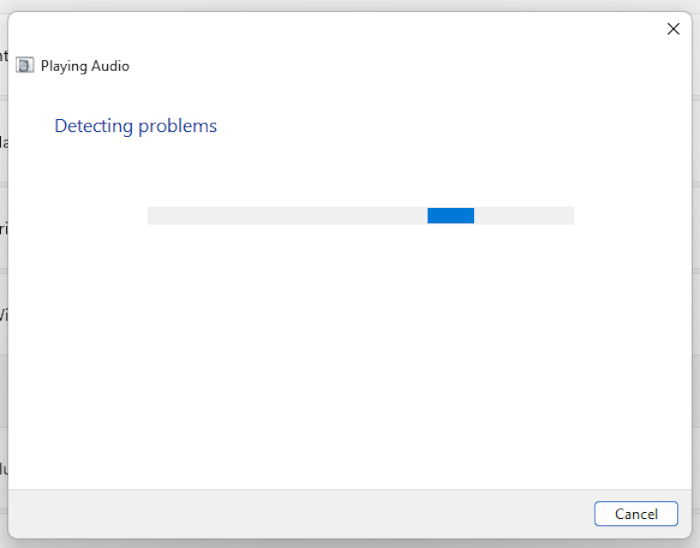700x548 pixels.
Task: Focus background window at dialog's right edge
Action: pos(696,268)
